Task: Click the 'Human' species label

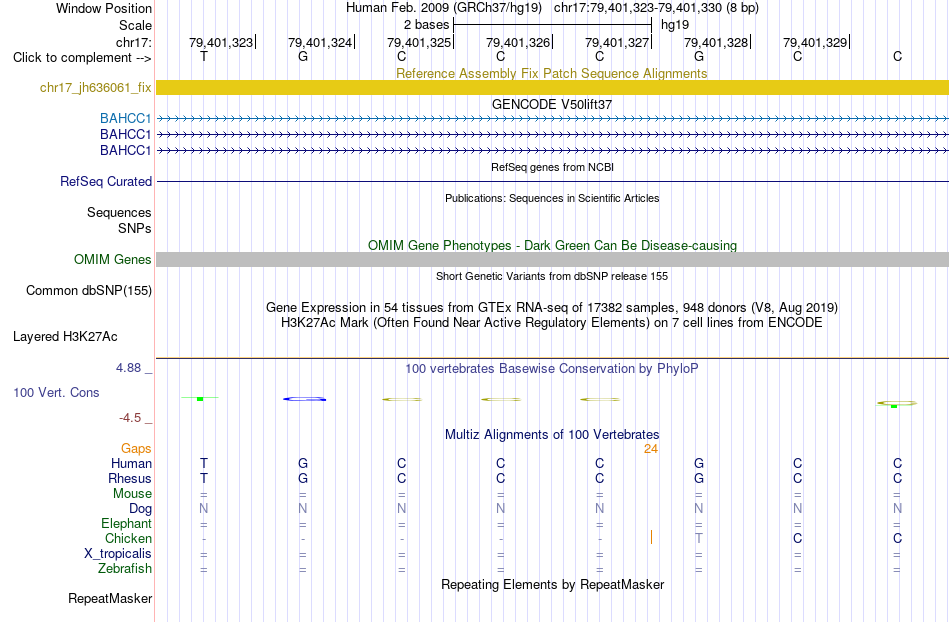Action: 131,463
